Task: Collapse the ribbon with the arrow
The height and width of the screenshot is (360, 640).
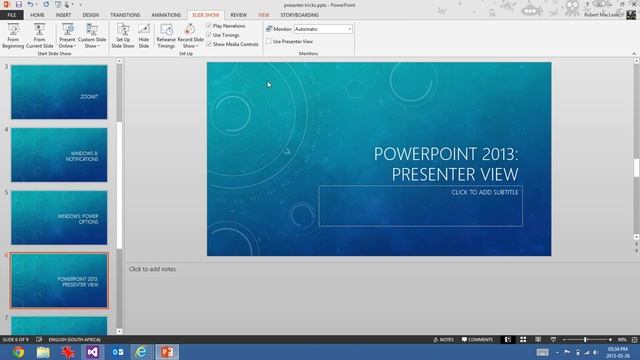Action: click(x=634, y=53)
